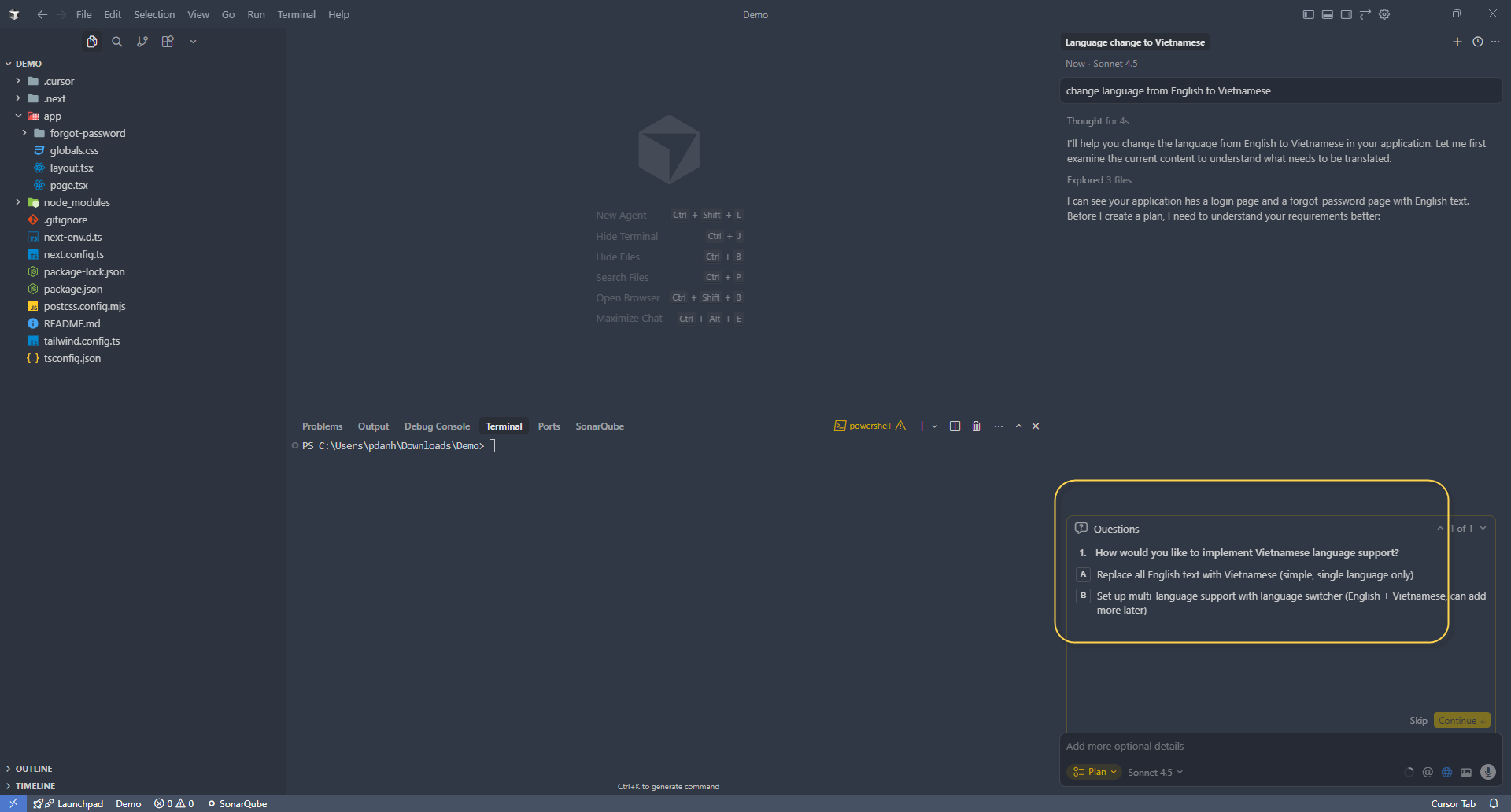The height and width of the screenshot is (812, 1511).
Task: Open the Sonnet 4.5 model dropdown
Action: 1154,772
